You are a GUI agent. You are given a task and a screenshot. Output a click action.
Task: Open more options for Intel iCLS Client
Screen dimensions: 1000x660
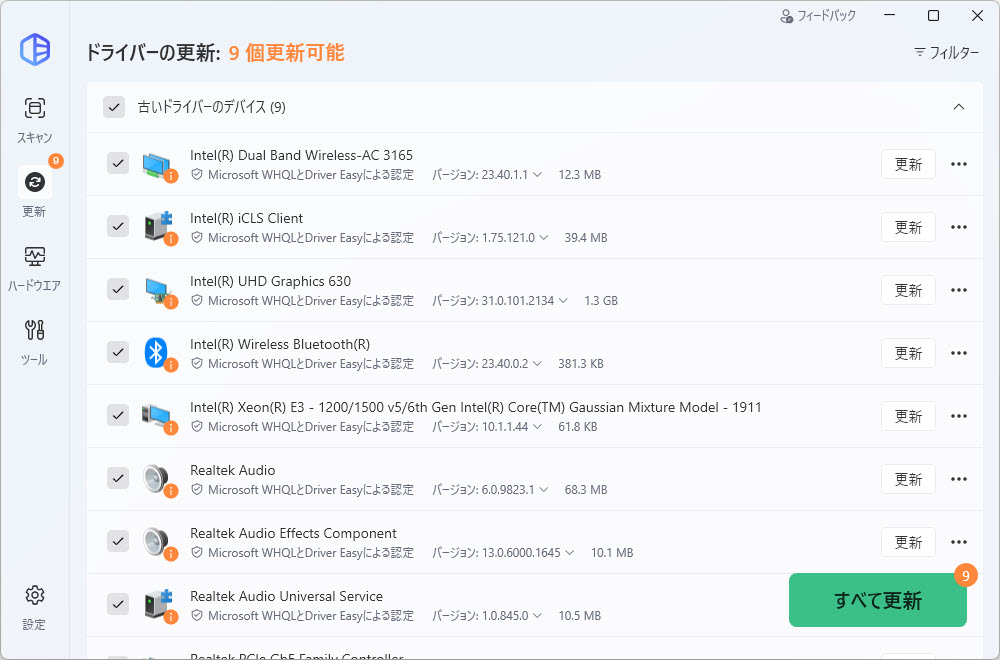pos(959,227)
